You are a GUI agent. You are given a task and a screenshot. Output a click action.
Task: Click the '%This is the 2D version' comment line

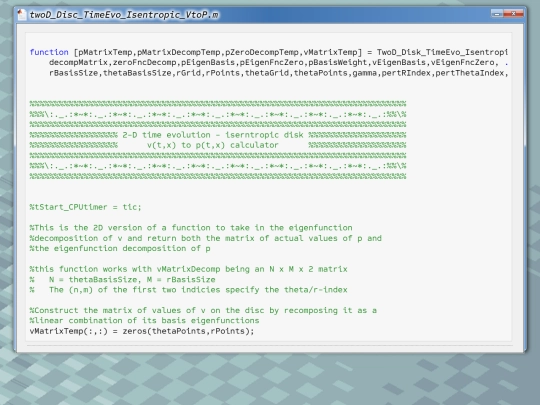tap(191, 228)
